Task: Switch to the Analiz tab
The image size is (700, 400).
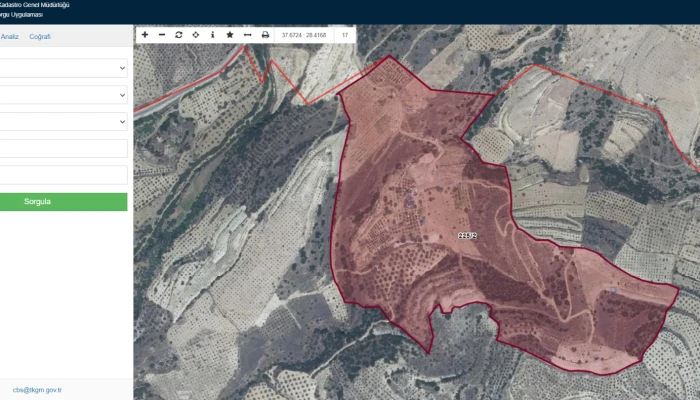Action: (x=10, y=36)
